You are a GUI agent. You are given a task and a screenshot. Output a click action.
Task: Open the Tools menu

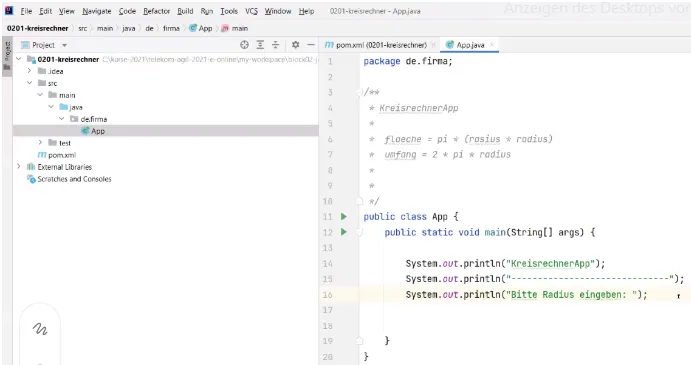tap(229, 11)
